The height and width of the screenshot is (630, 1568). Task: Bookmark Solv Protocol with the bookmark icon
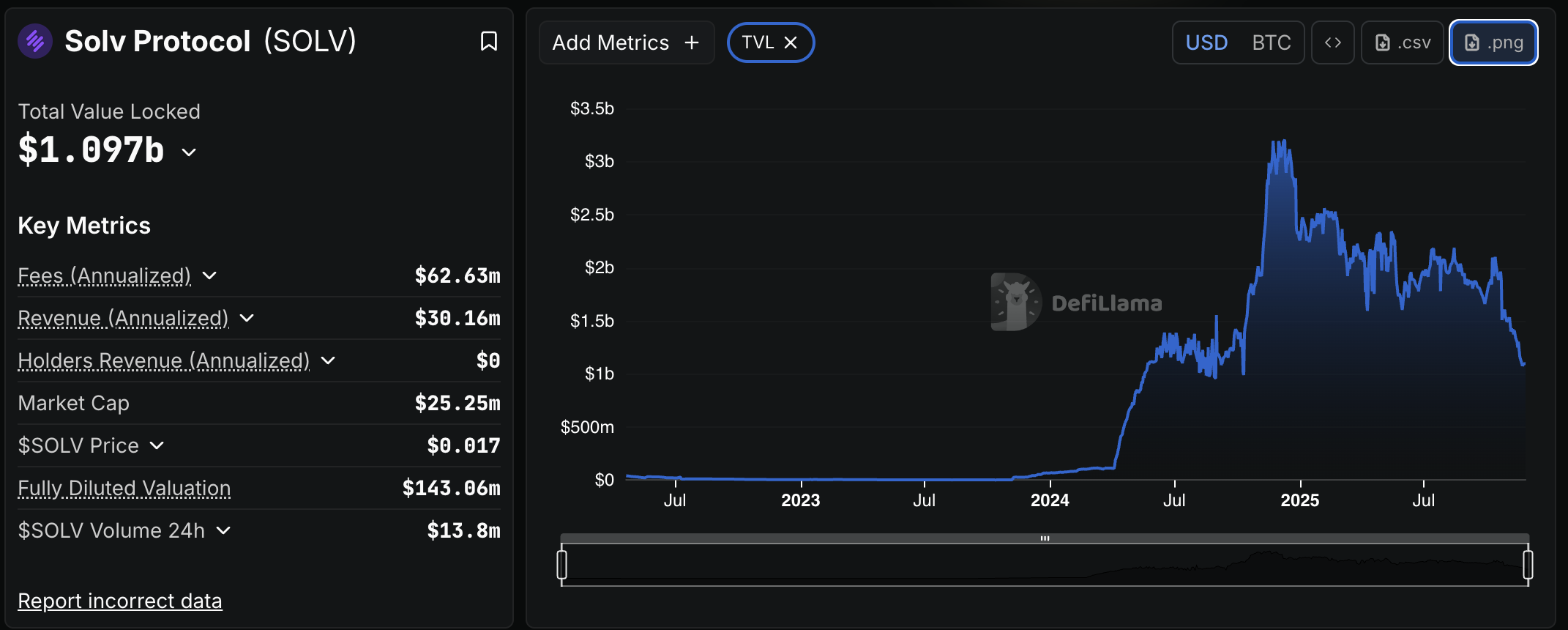point(489,41)
